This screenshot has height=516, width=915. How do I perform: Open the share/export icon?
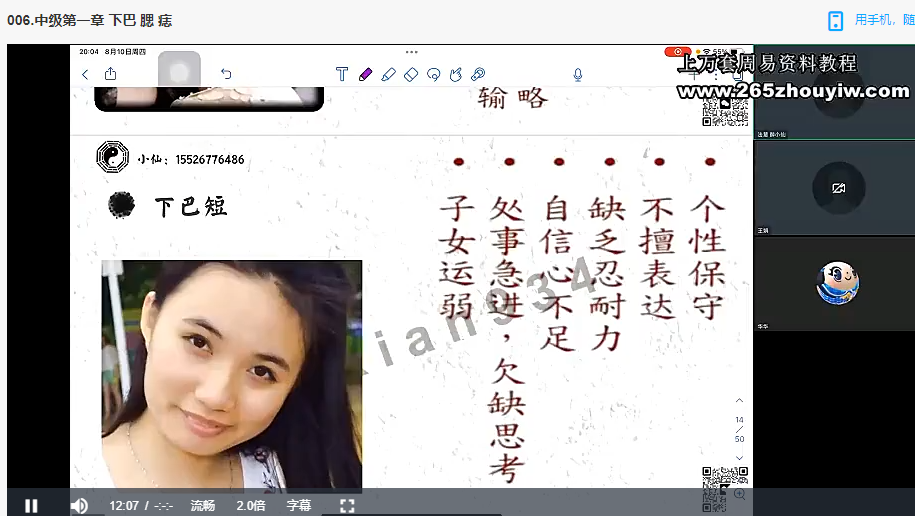click(110, 74)
